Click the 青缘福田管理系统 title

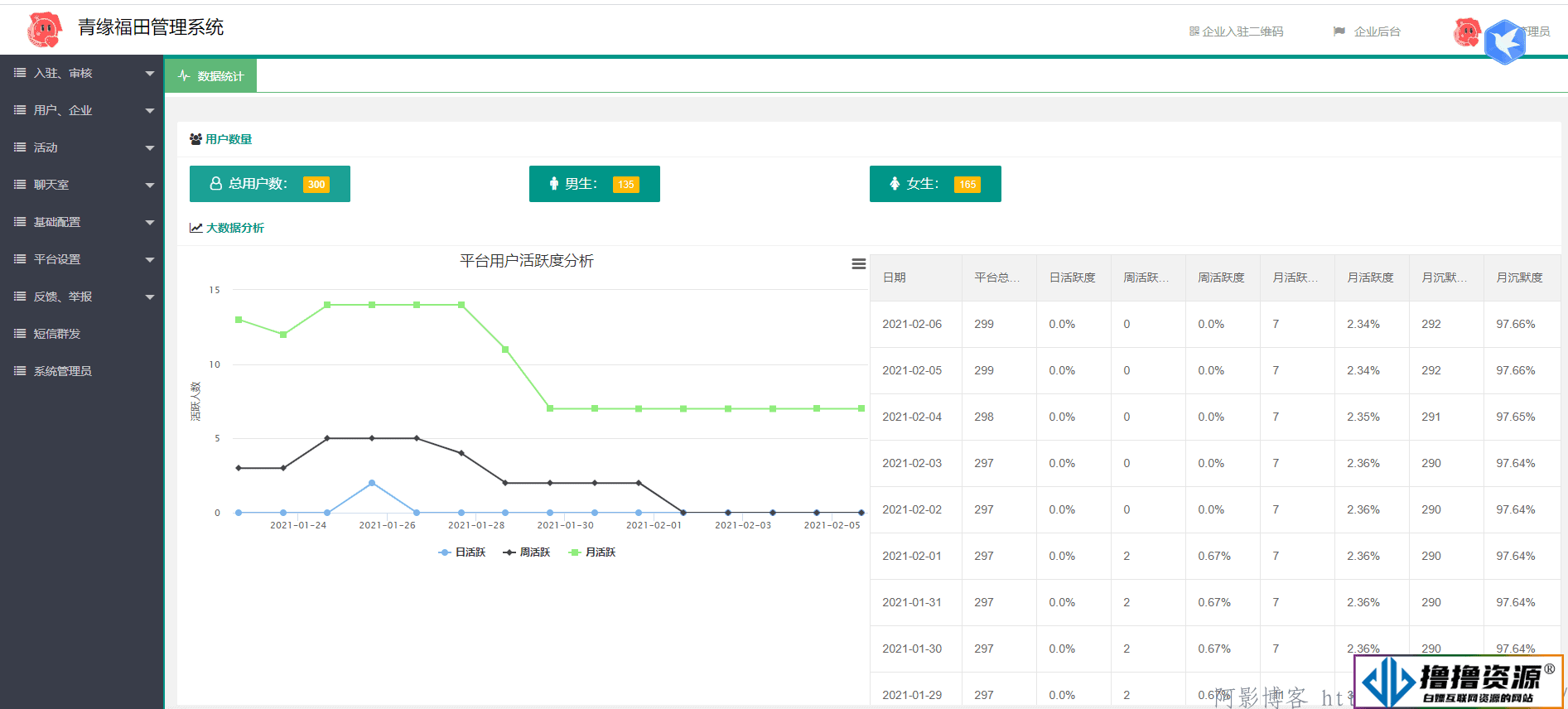pos(151,27)
